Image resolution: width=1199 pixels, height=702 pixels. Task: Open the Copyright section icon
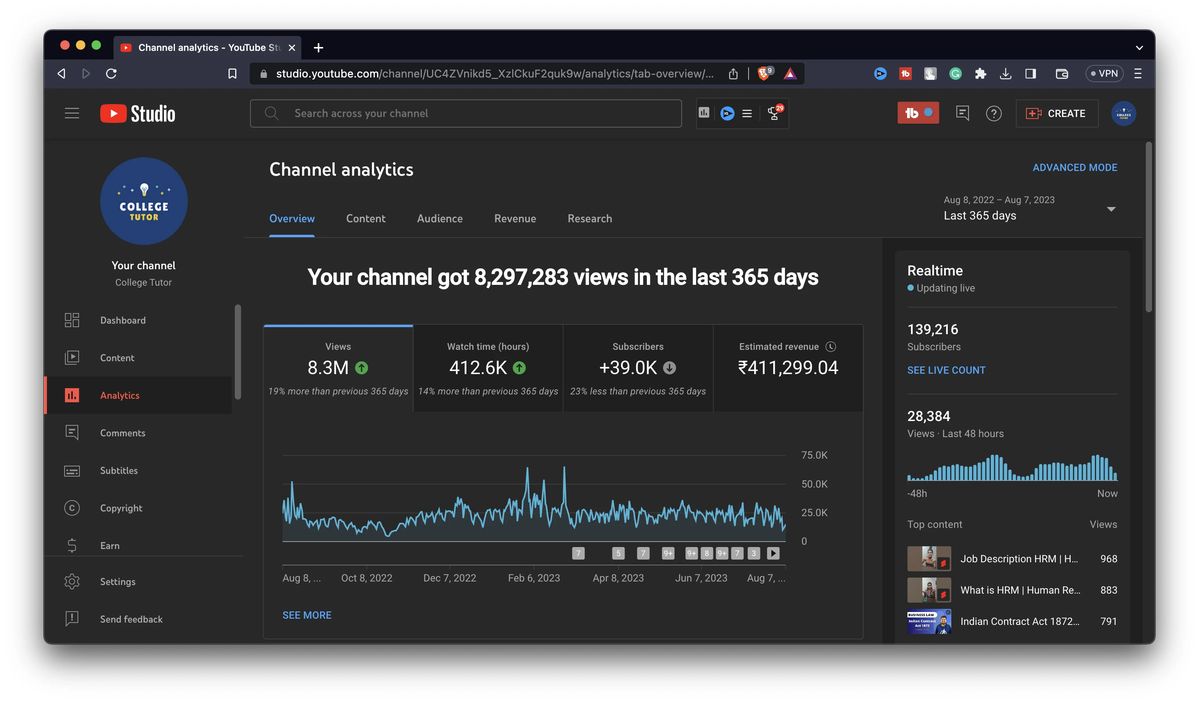[71, 507]
